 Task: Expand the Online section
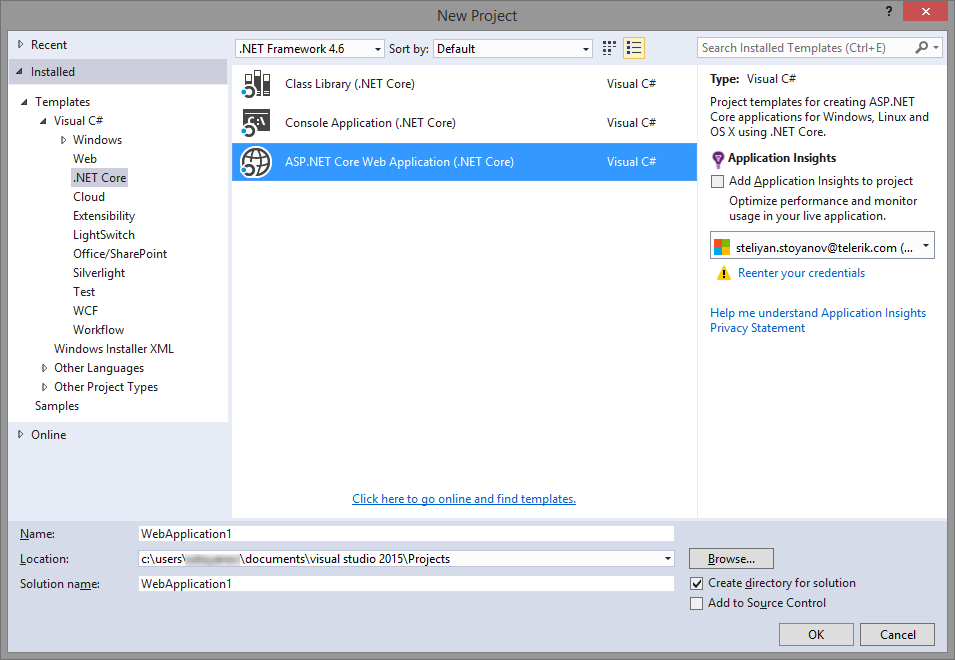pyautogui.click(x=20, y=434)
